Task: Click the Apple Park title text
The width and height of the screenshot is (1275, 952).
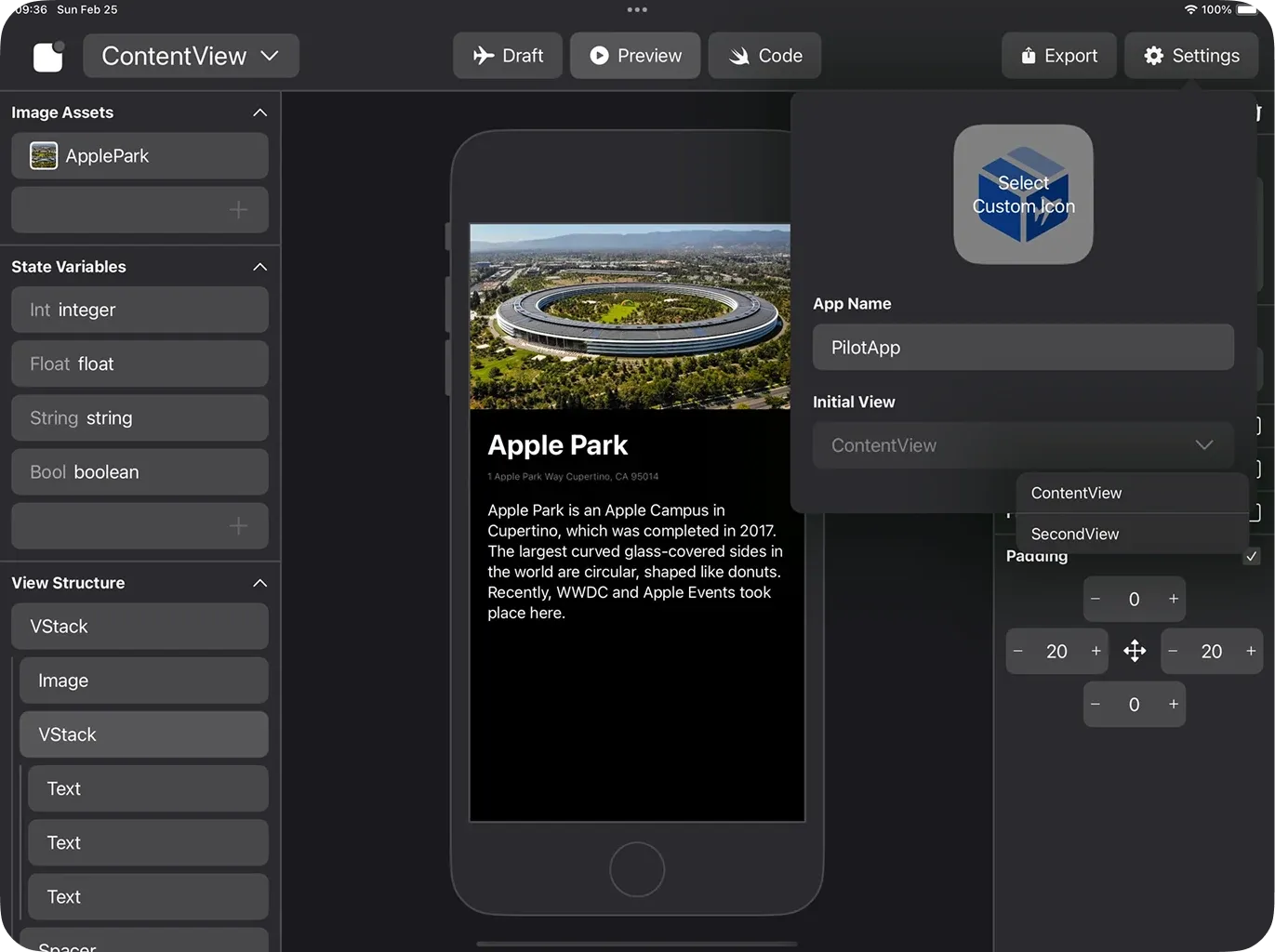Action: pos(558,445)
